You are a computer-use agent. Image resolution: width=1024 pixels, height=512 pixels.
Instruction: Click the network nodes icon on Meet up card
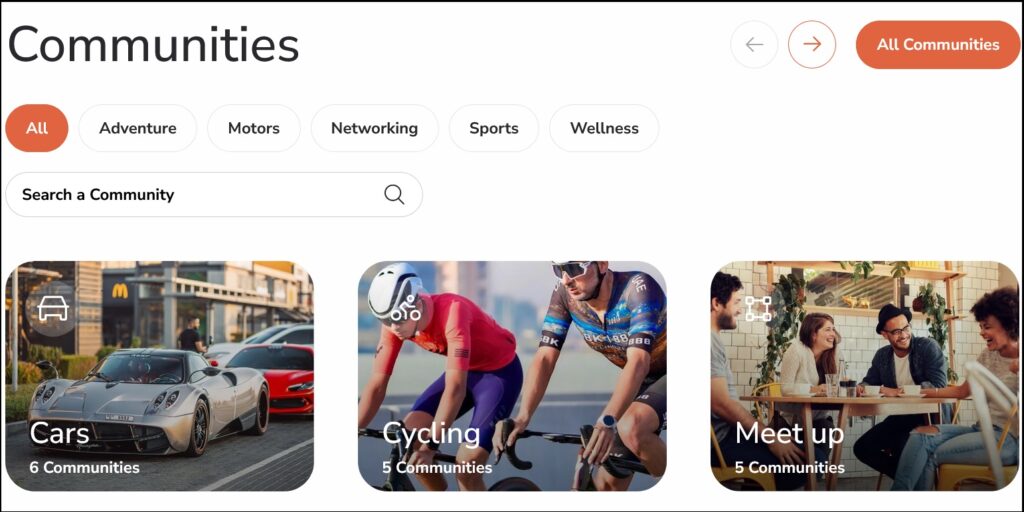click(x=758, y=309)
